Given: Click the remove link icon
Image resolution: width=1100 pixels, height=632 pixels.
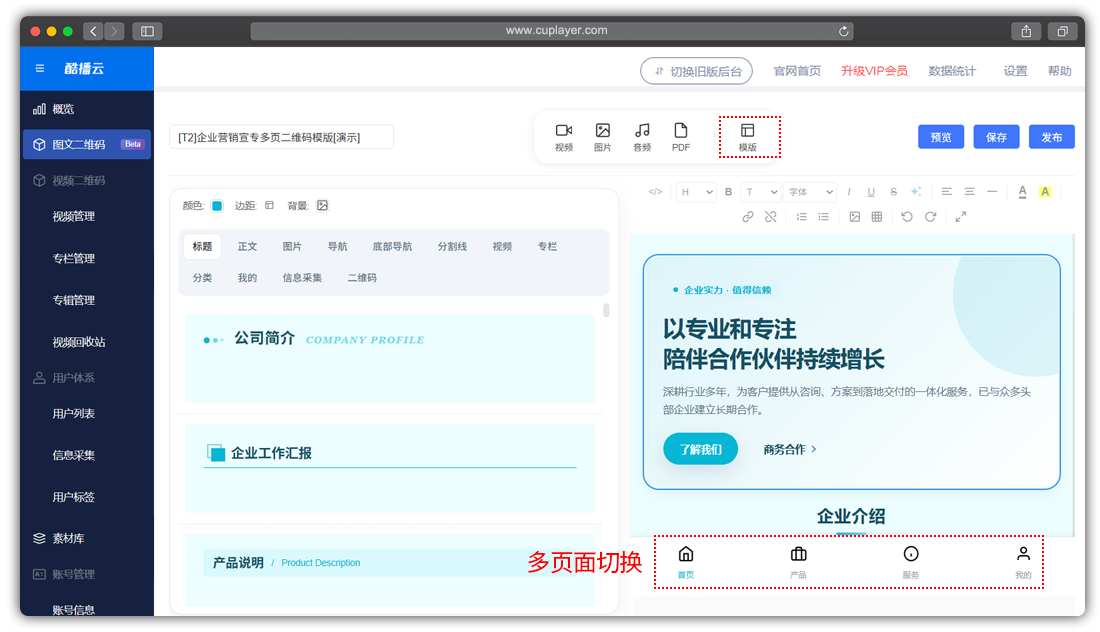Looking at the screenshot, I should point(770,217).
